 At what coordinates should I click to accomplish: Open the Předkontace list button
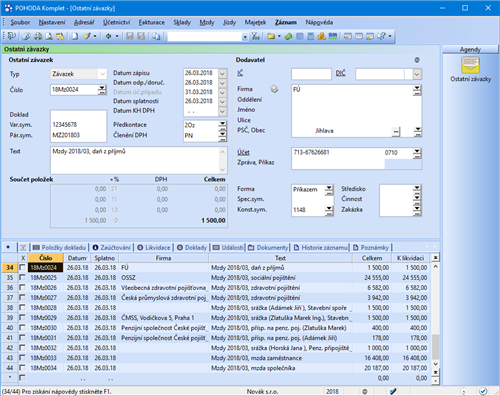point(222,125)
